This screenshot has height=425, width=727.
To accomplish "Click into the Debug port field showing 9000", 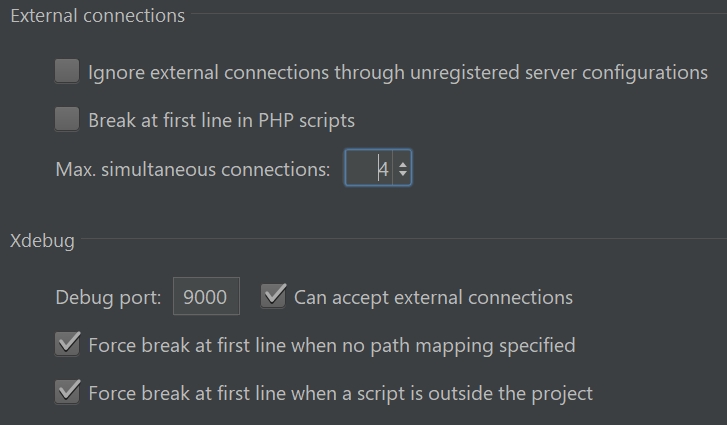I will [x=206, y=297].
